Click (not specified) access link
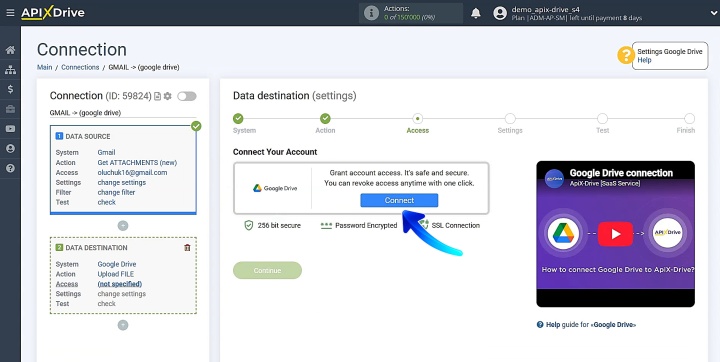Image resolution: width=720 pixels, height=362 pixels. [119, 284]
